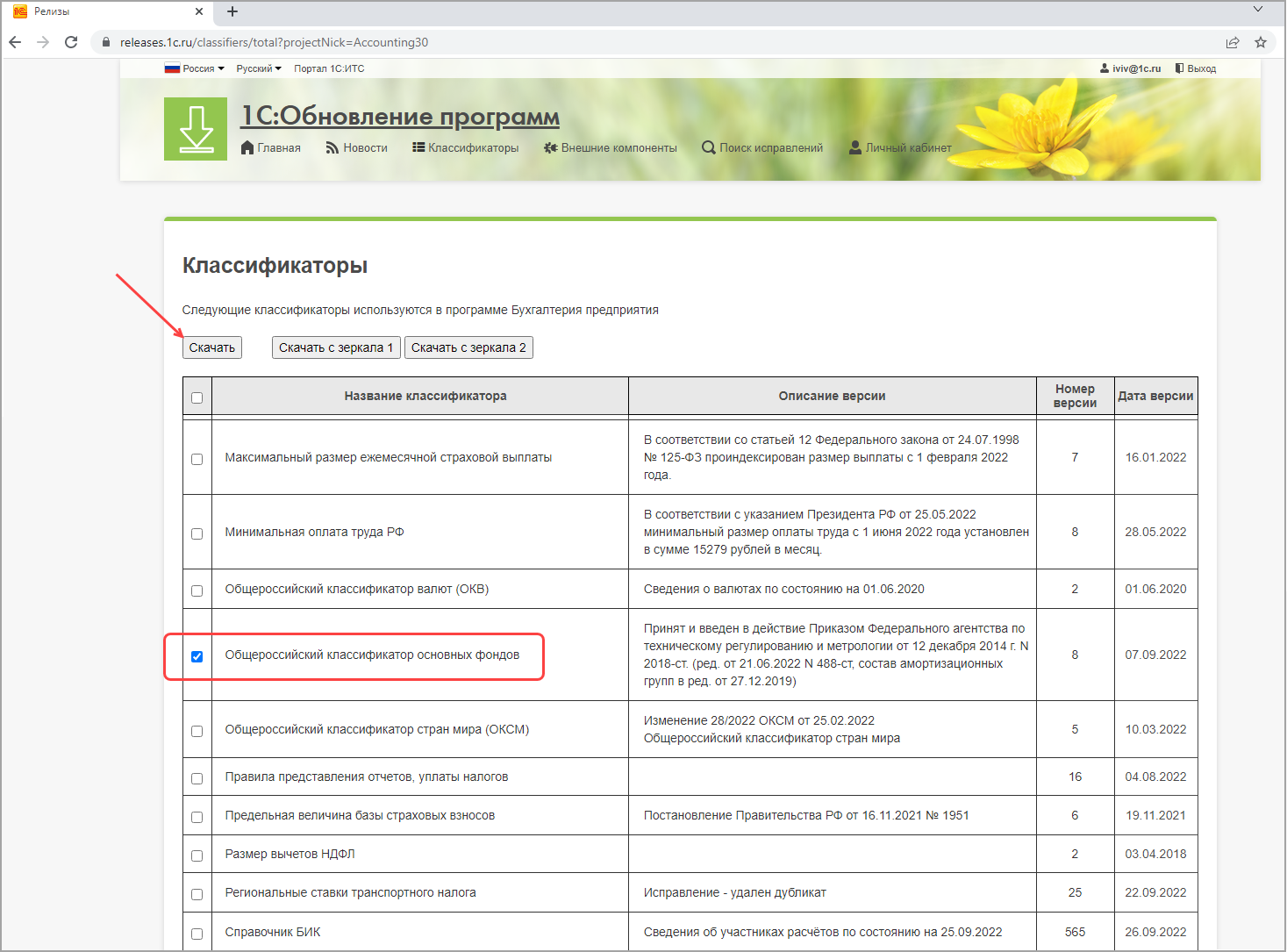Image resolution: width=1287 pixels, height=952 pixels.
Task: Click description Сведения о валютах по состоянию на 01.06.2020
Action: [x=784, y=589]
